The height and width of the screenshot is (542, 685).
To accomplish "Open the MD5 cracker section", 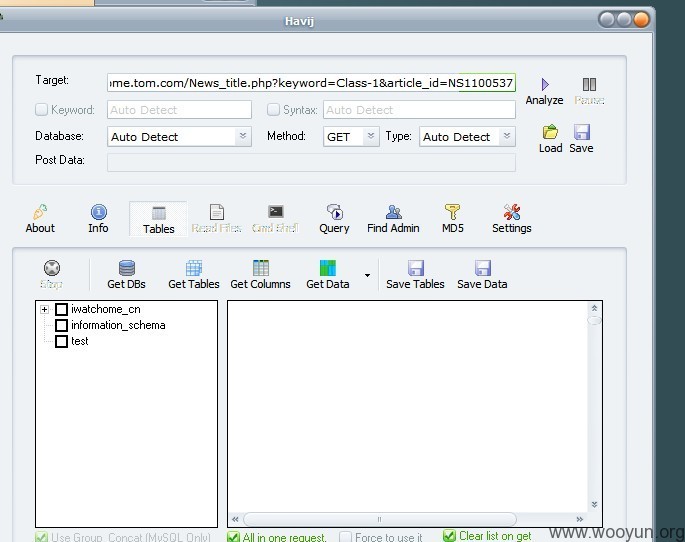I will pyautogui.click(x=453, y=218).
